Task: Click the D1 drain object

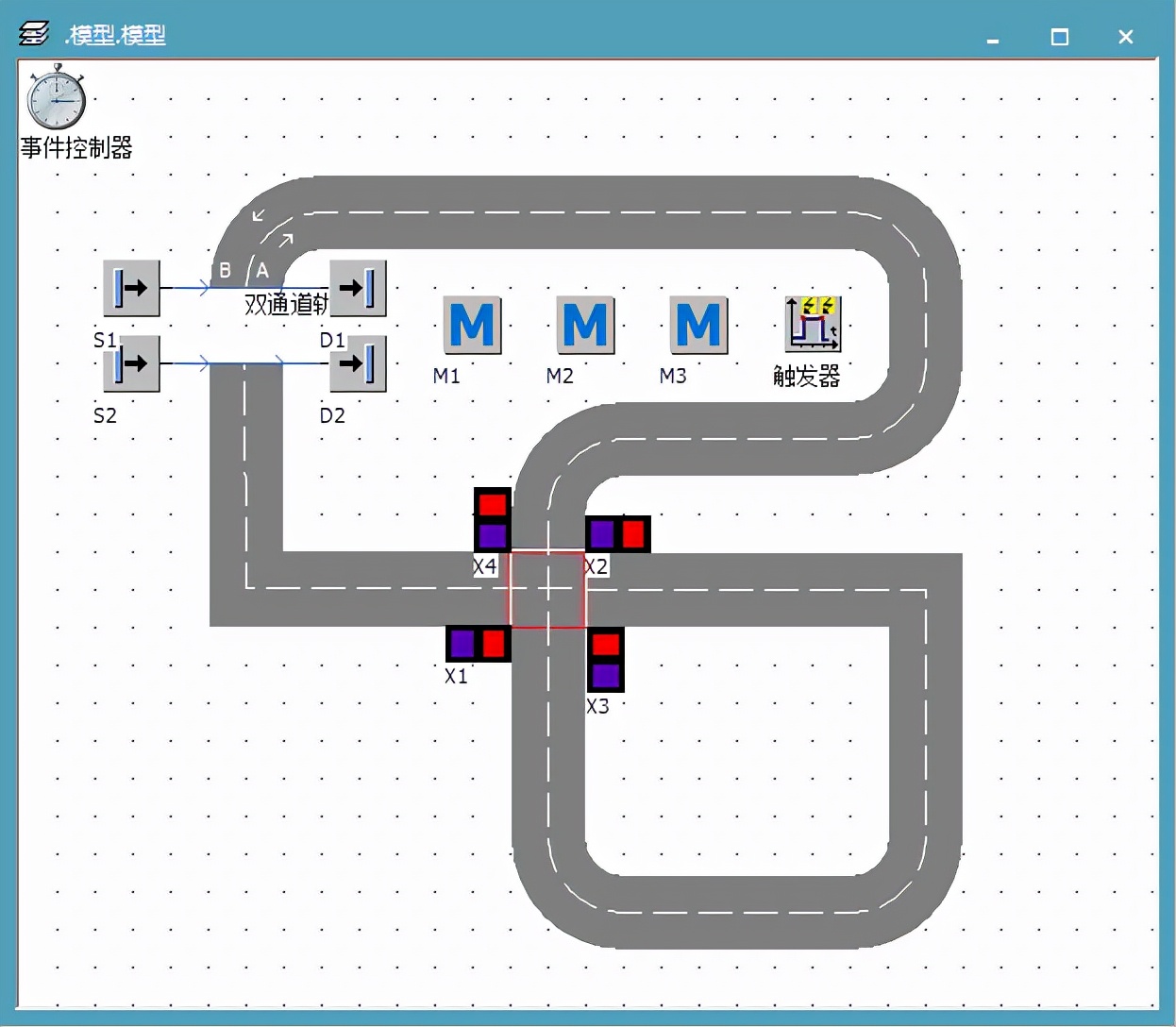Action: click(358, 288)
